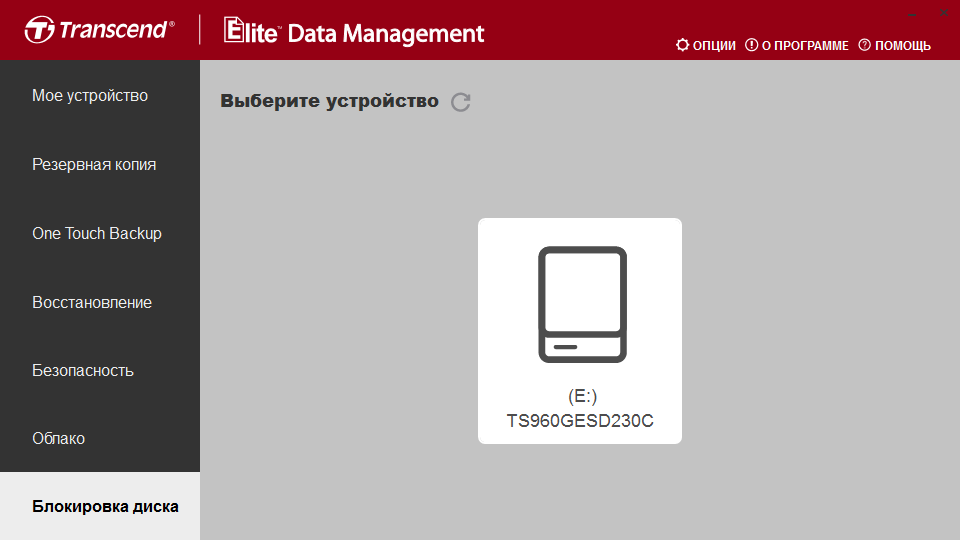Select the Блокировка диска tab
The width and height of the screenshot is (960, 540).
[100, 506]
